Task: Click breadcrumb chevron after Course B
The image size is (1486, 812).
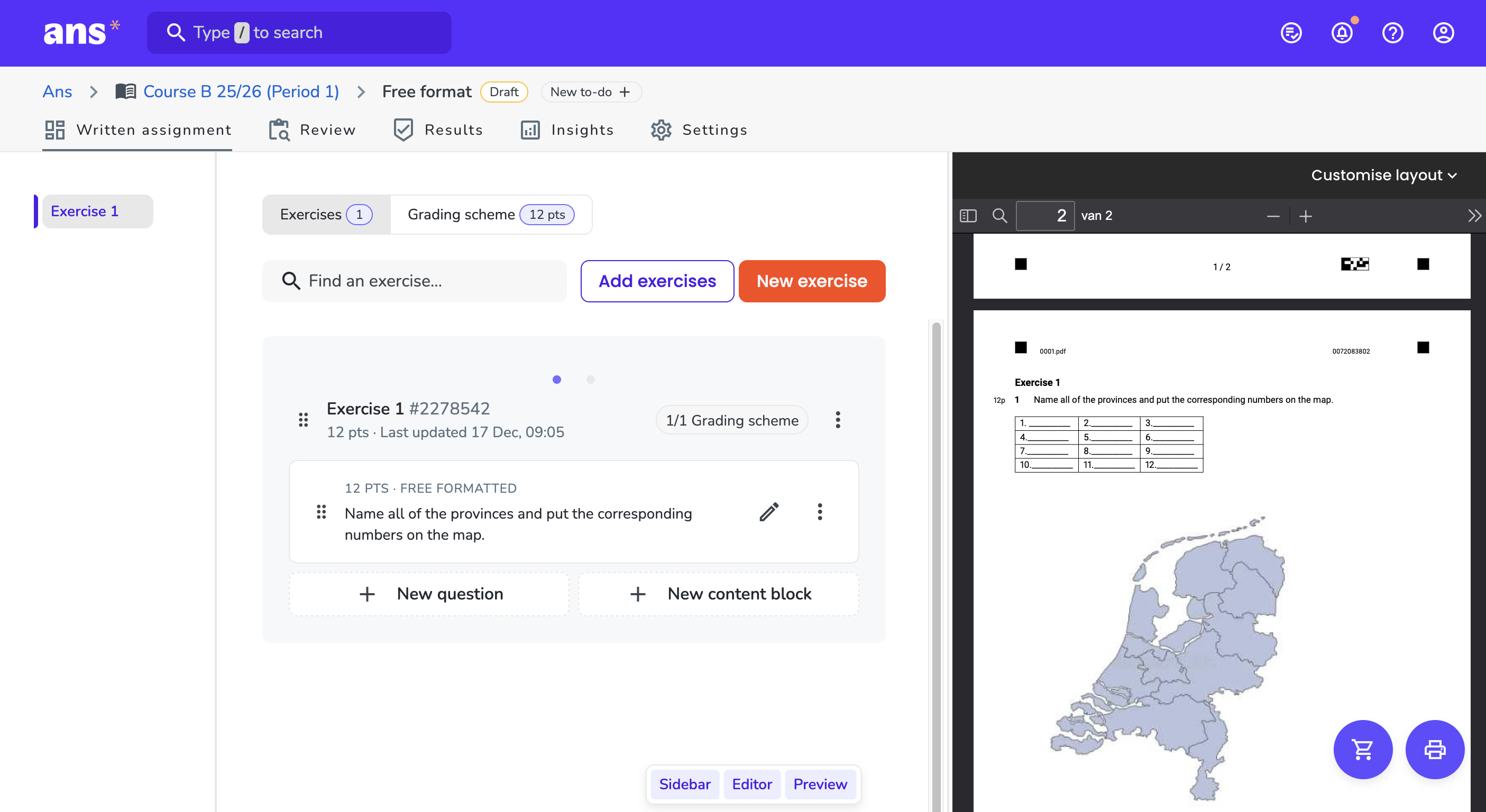Action: click(361, 91)
